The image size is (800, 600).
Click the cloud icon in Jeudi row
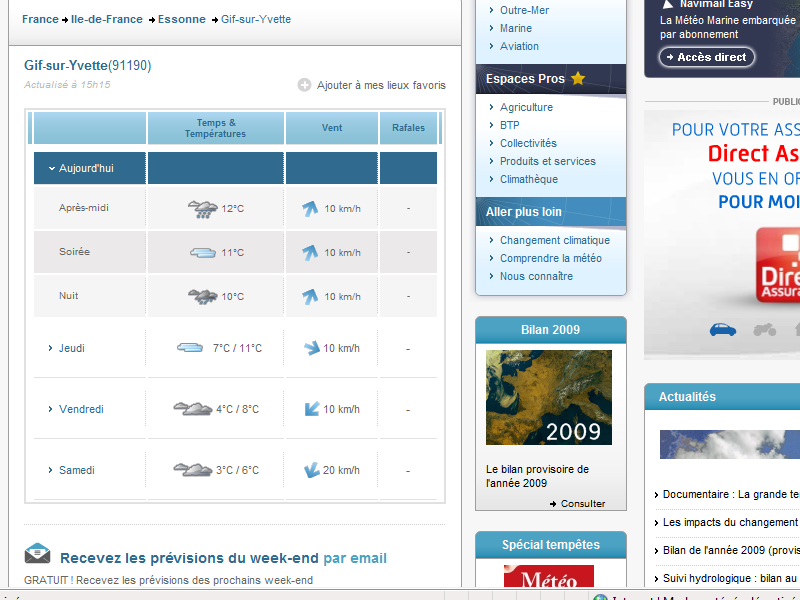pos(190,348)
